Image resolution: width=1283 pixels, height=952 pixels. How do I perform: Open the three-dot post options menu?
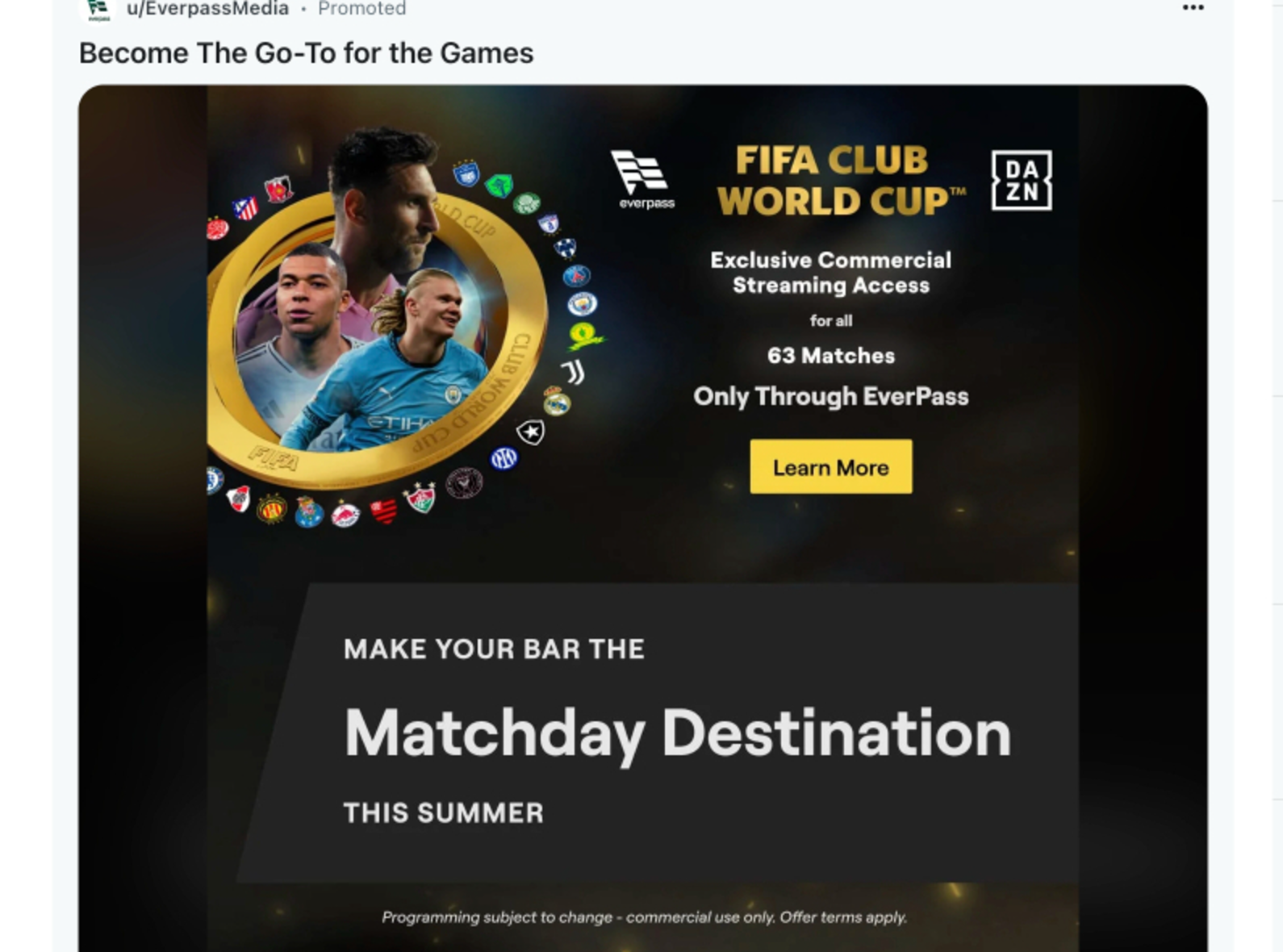(x=1193, y=8)
